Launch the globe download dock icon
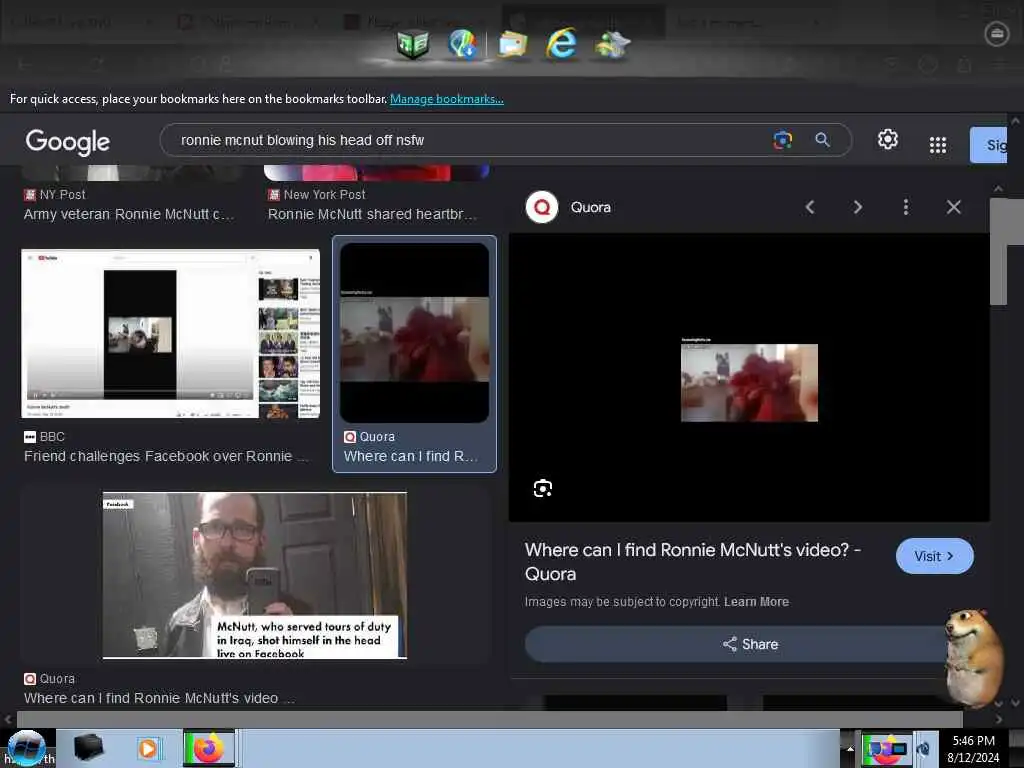This screenshot has height=768, width=1024. (463, 44)
